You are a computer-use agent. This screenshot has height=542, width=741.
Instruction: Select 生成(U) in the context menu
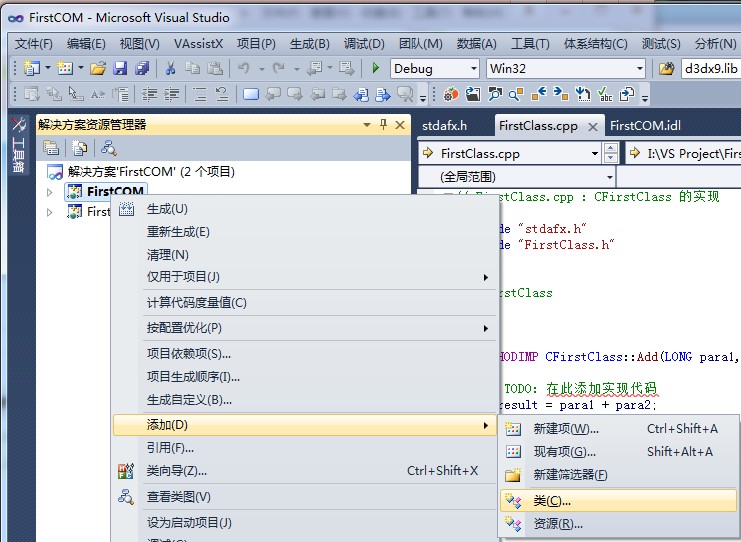coord(304,209)
